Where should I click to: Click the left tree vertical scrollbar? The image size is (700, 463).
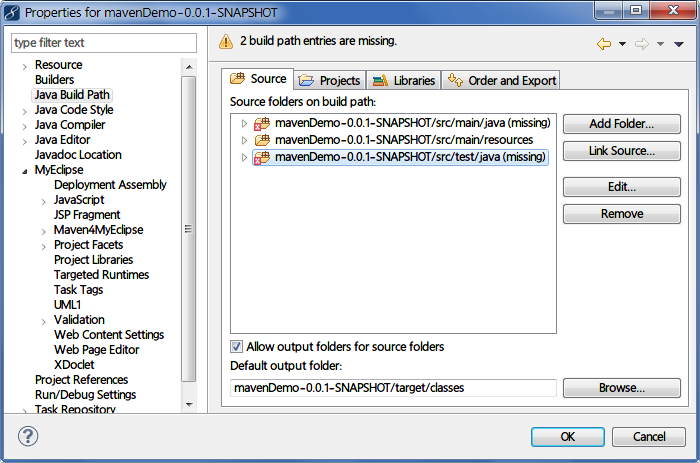188,228
